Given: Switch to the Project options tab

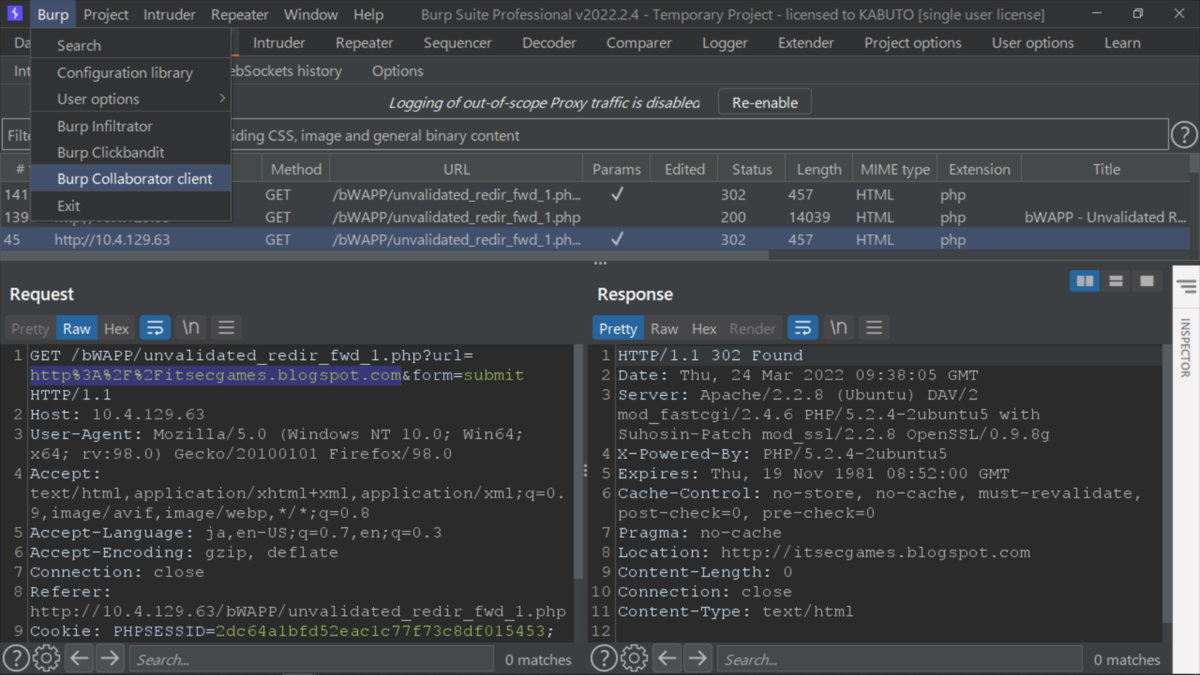Looking at the screenshot, I should [913, 43].
